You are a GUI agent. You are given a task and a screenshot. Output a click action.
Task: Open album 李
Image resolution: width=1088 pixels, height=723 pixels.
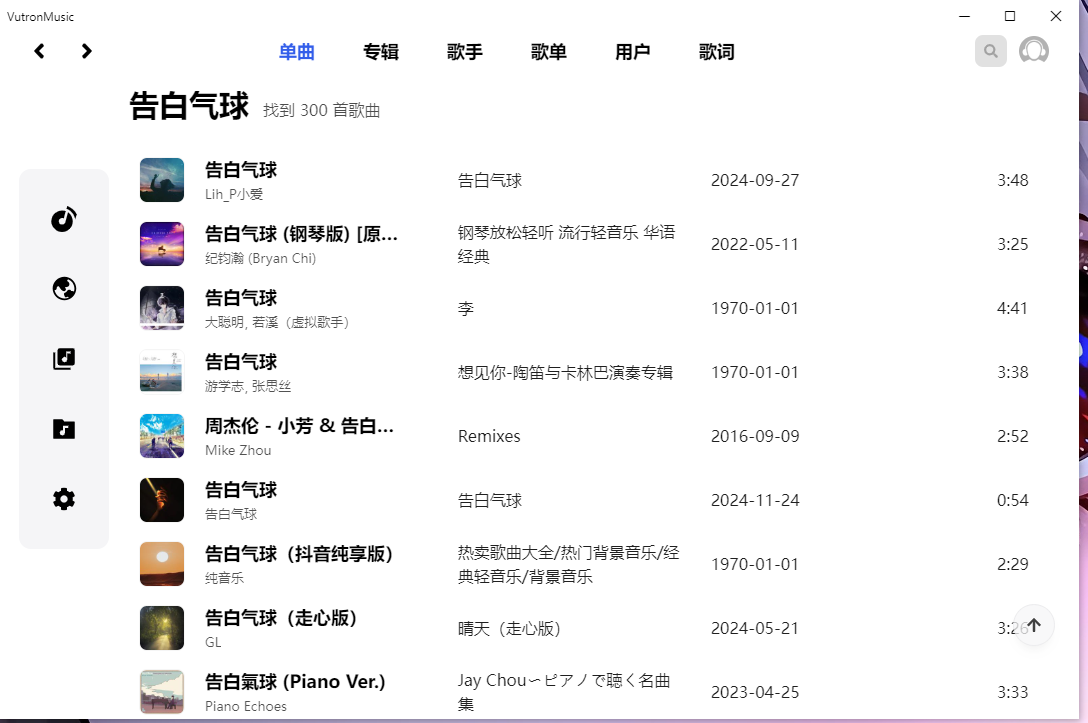pyautogui.click(x=466, y=308)
